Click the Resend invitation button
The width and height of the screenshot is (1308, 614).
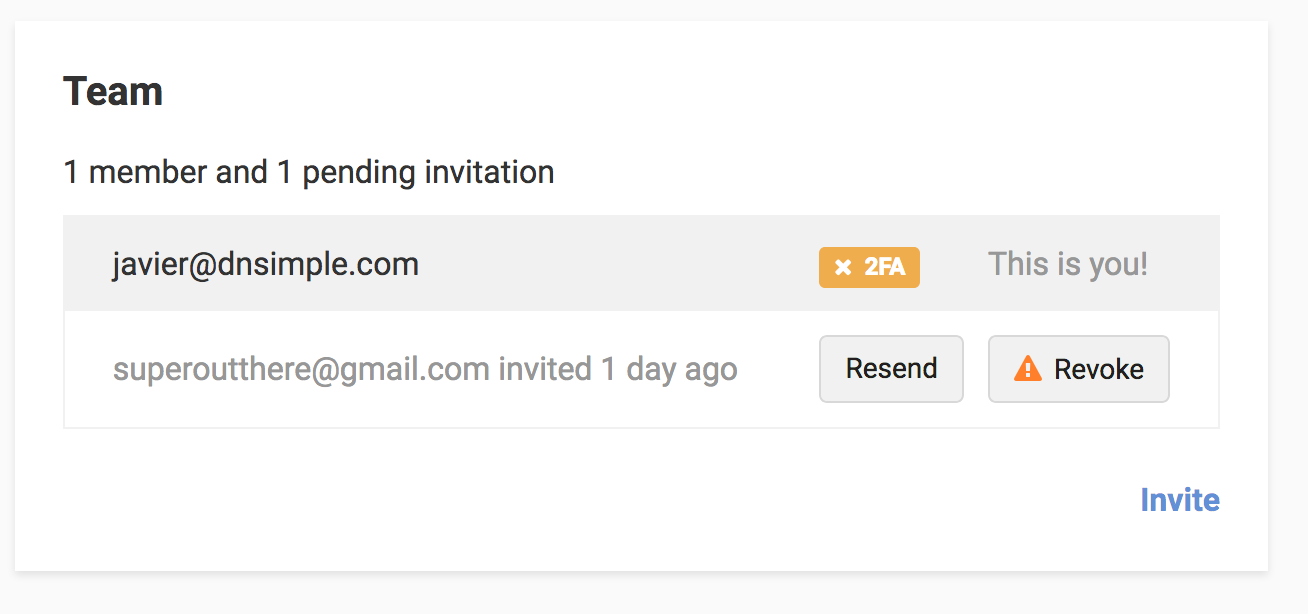pyautogui.click(x=891, y=369)
